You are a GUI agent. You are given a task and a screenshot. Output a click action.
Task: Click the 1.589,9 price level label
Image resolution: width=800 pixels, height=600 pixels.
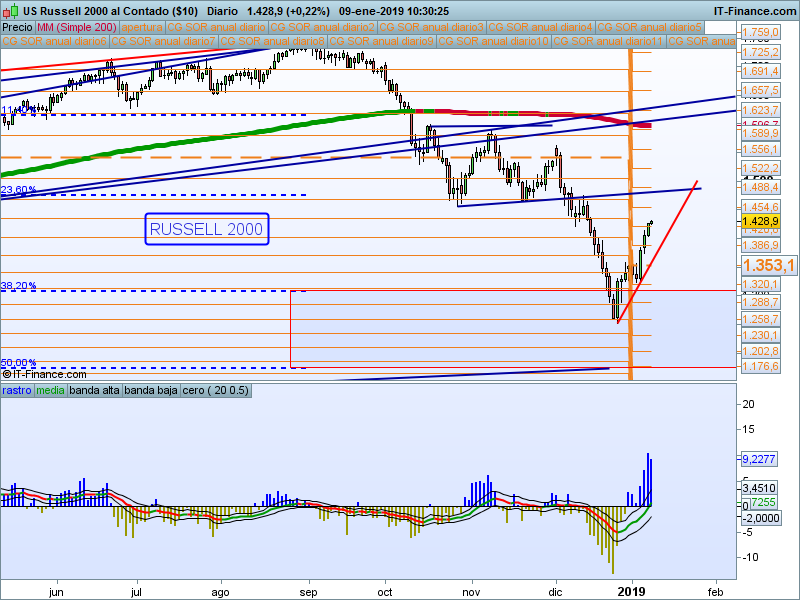pos(760,133)
